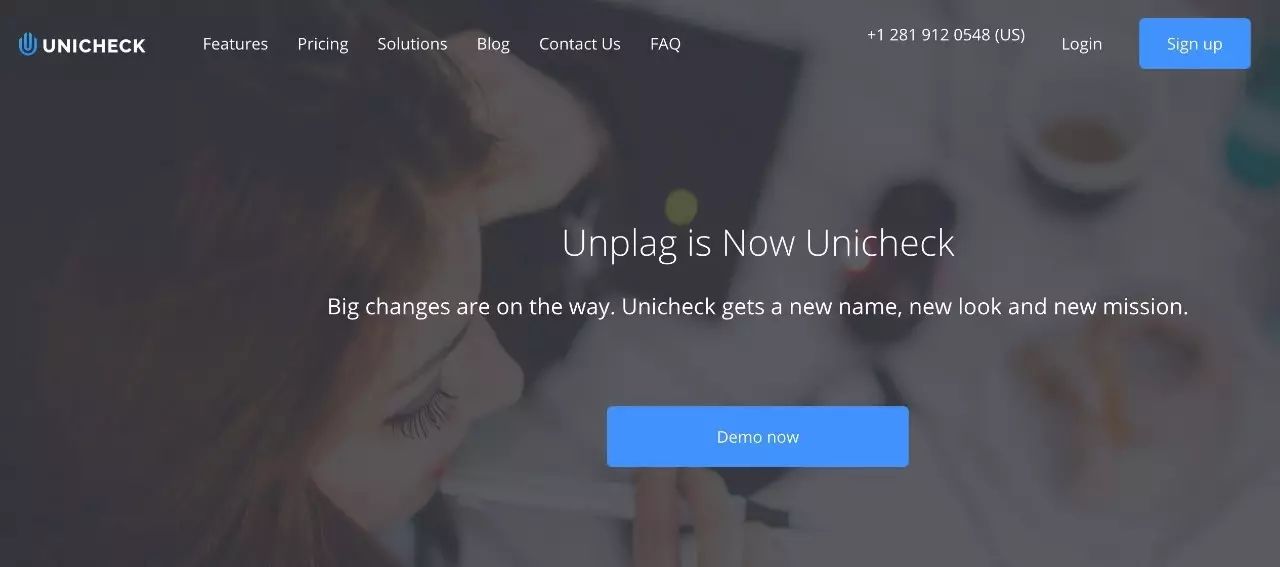Go to the Pricing page
Screen dimensions: 1280x567
click(x=323, y=44)
